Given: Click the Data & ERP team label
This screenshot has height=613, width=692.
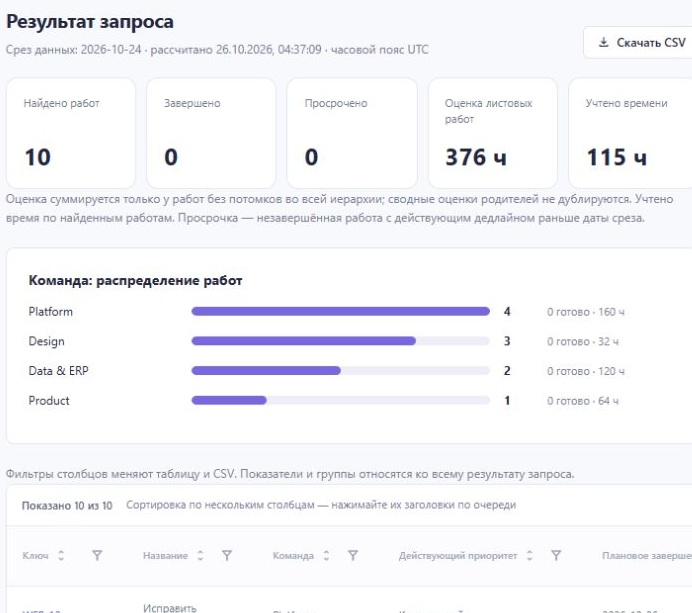Looking at the screenshot, I should pos(58,371).
